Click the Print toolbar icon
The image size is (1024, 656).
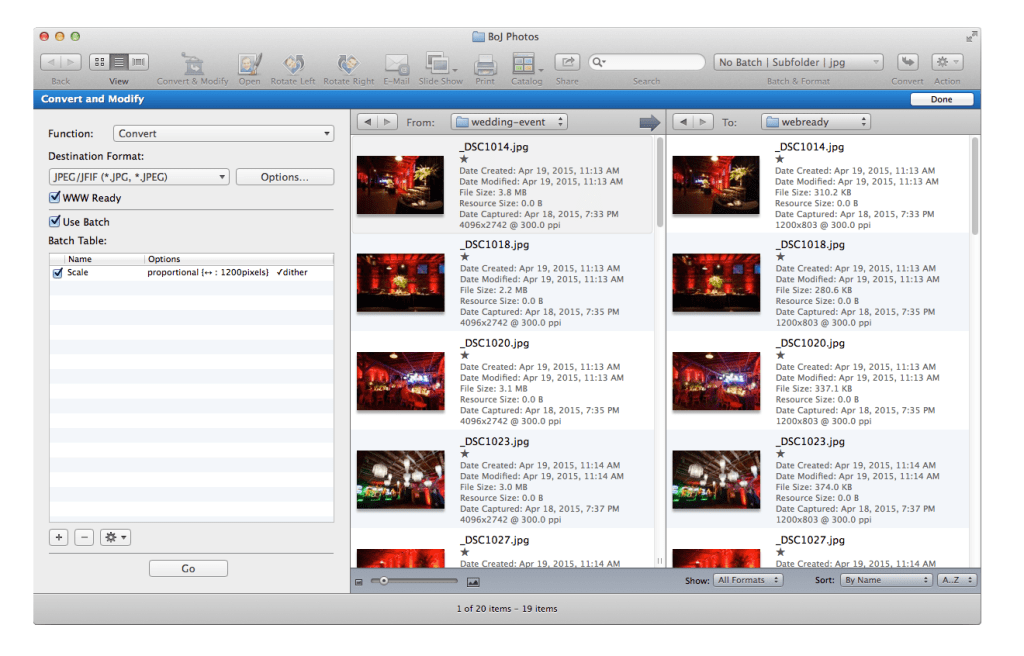(x=485, y=64)
